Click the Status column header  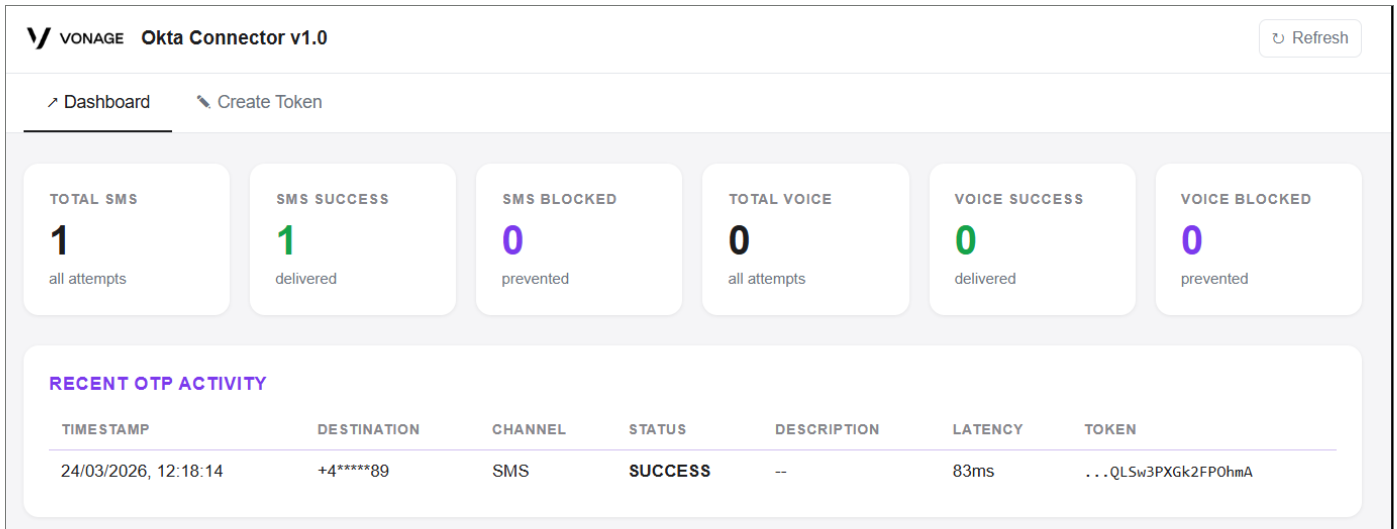pos(657,429)
